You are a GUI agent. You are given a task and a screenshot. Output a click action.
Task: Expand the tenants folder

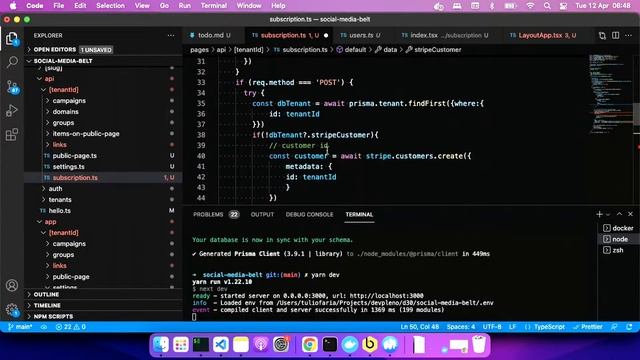[60, 200]
